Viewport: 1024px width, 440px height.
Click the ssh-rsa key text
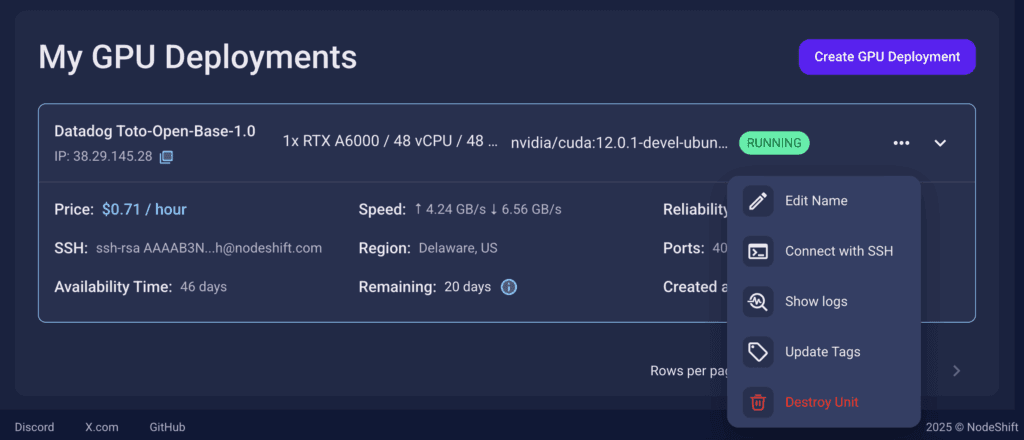(x=209, y=248)
